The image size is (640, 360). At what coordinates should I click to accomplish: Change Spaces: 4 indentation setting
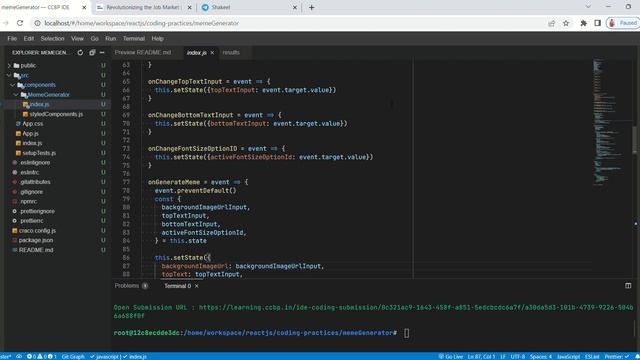point(541,356)
